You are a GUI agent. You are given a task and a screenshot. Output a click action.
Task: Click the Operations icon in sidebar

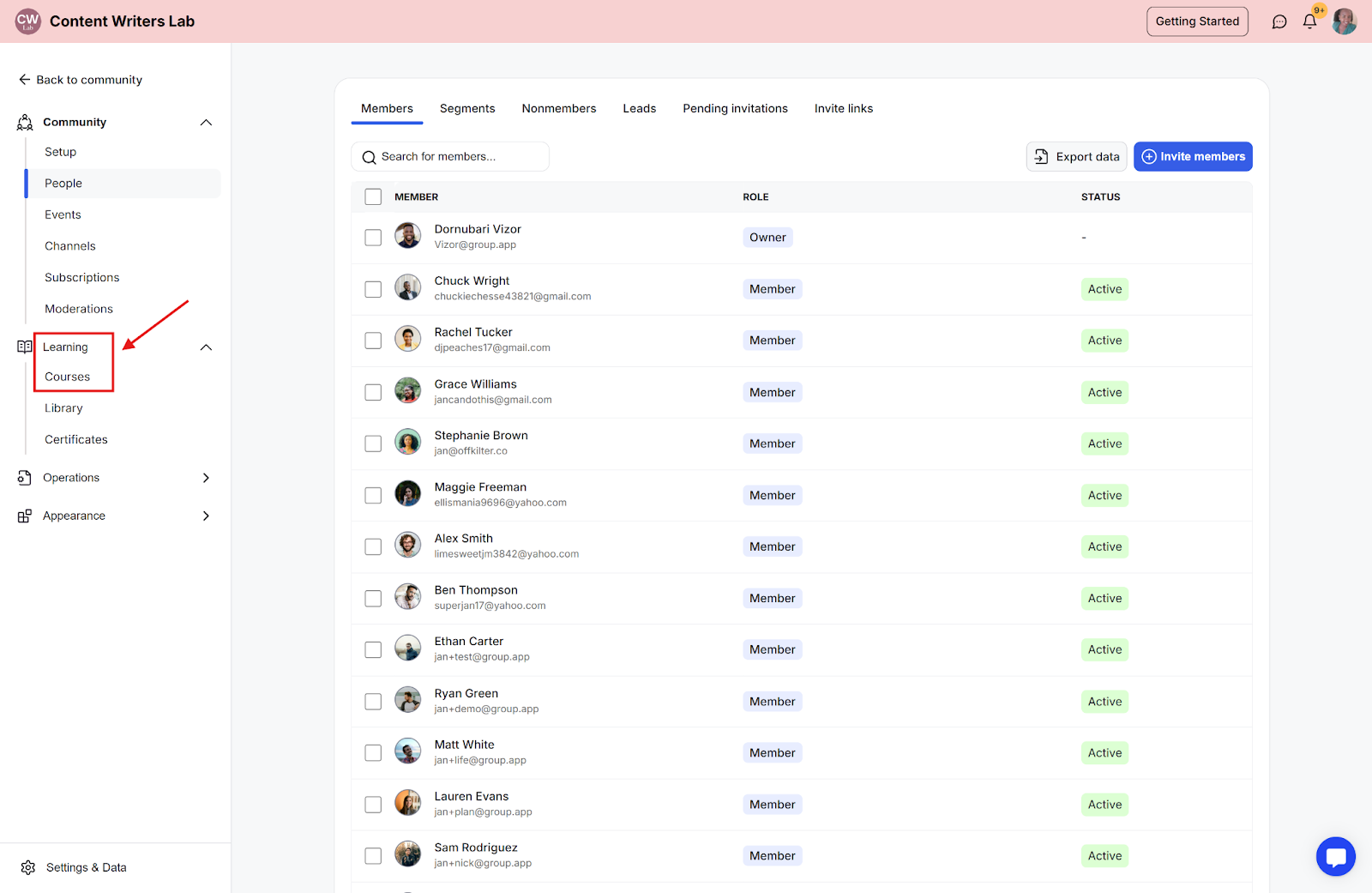[x=25, y=478]
